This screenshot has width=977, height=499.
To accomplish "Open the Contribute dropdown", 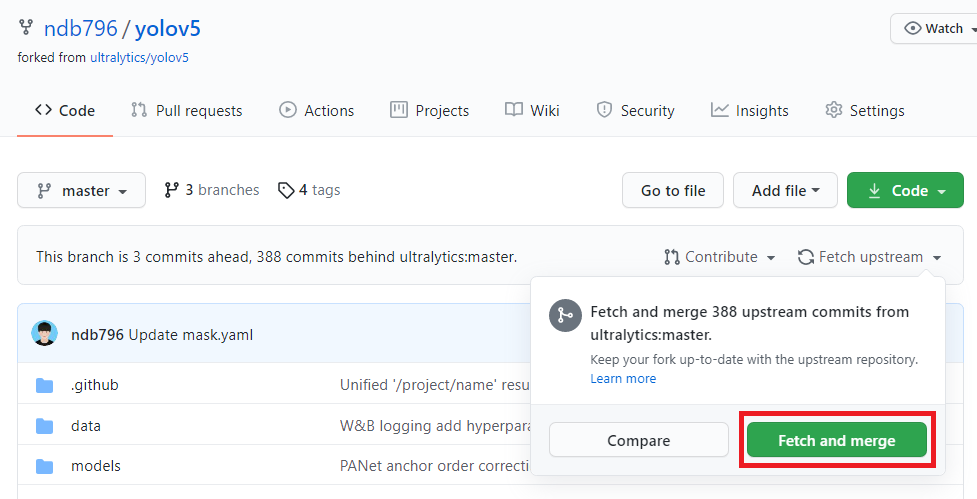I will [720, 257].
